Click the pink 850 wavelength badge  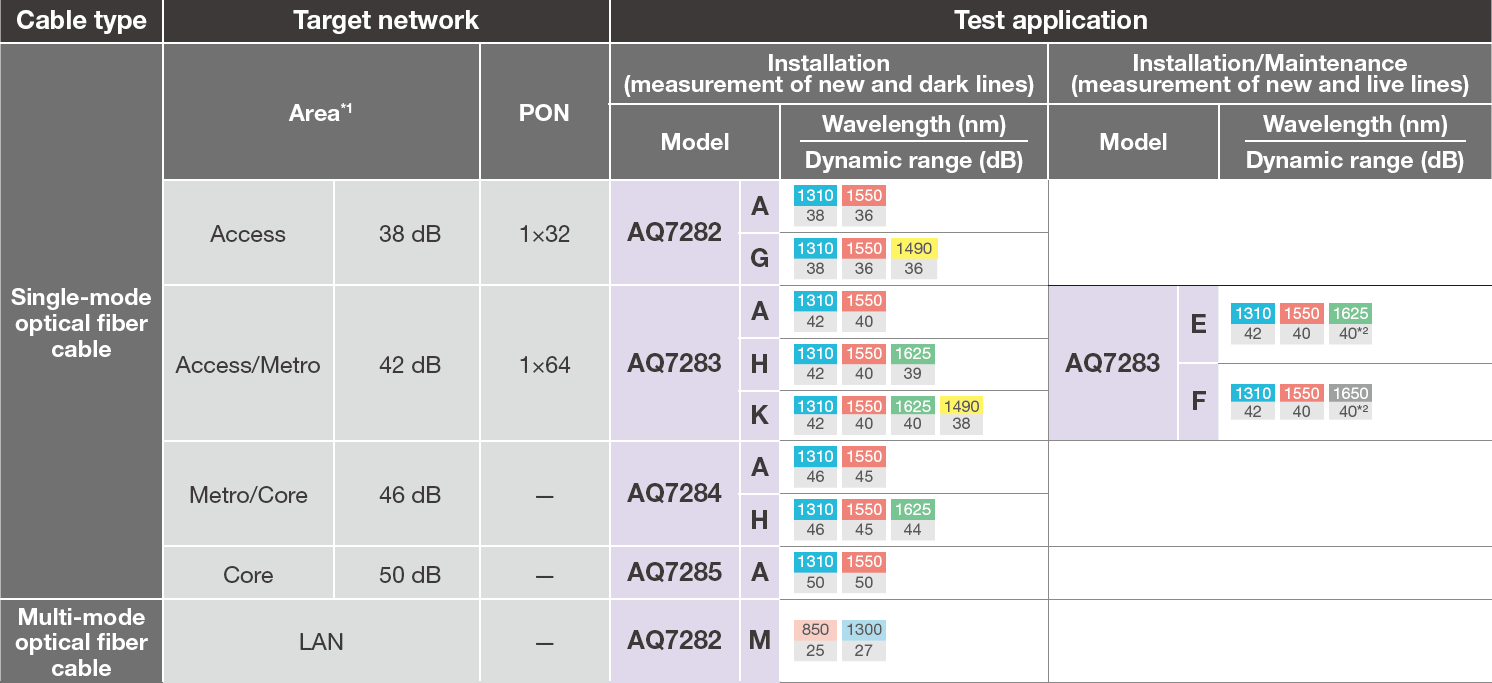point(816,631)
